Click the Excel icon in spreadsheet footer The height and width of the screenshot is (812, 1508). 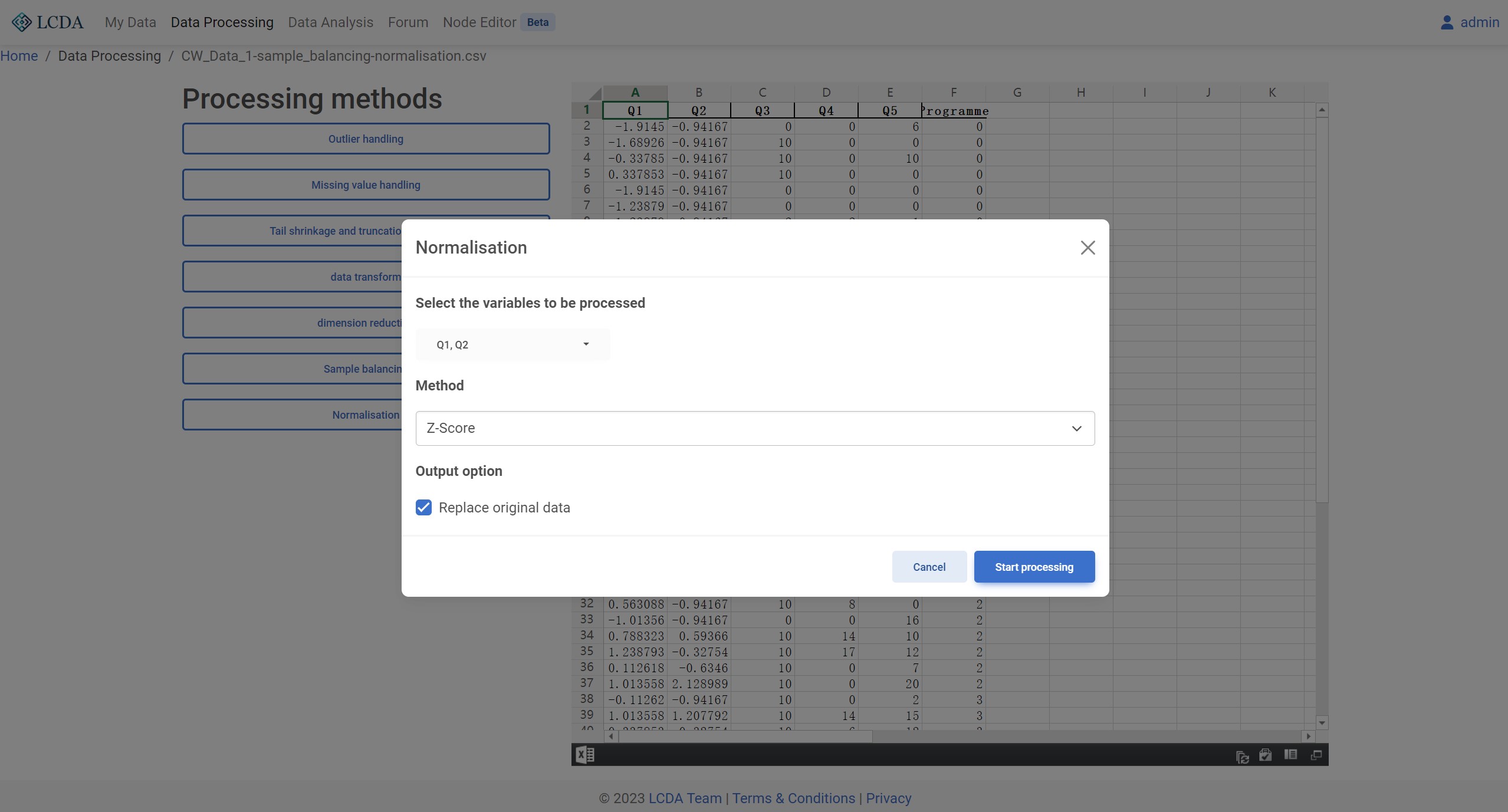click(584, 755)
